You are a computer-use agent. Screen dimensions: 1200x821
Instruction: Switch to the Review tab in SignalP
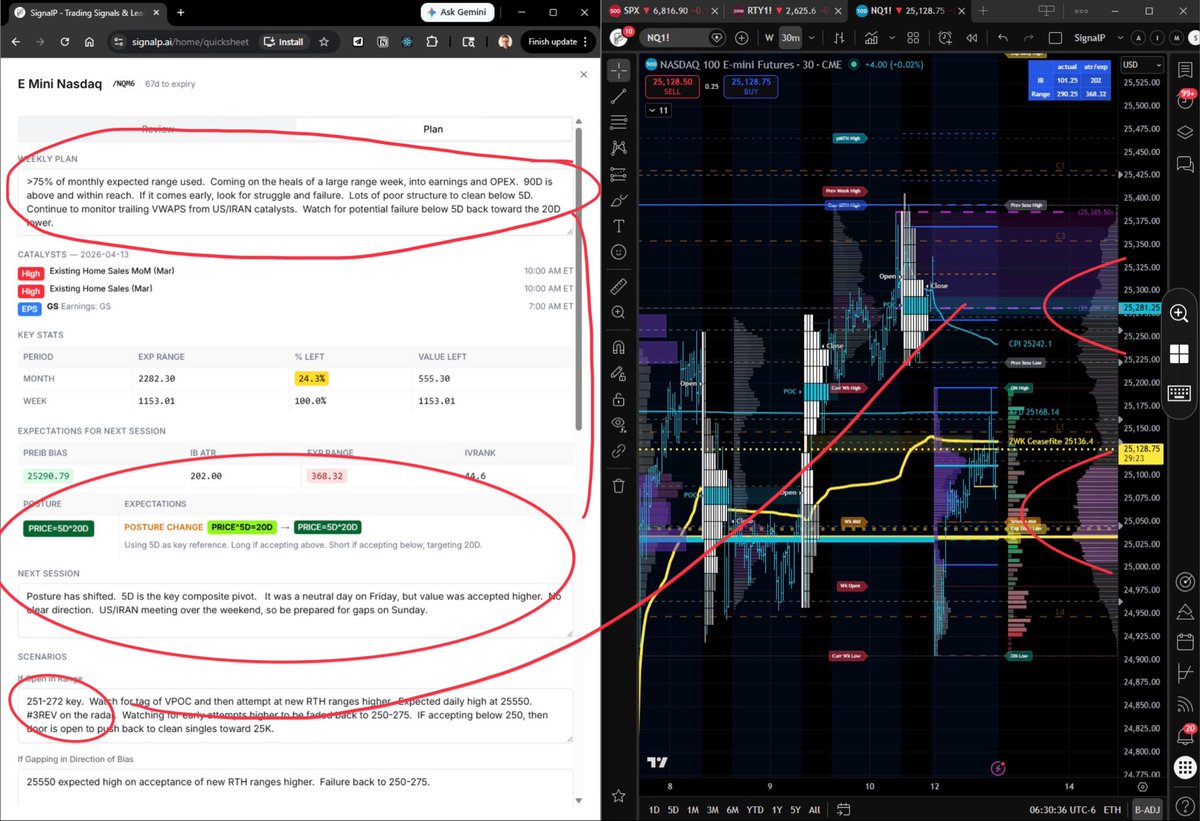coord(157,129)
